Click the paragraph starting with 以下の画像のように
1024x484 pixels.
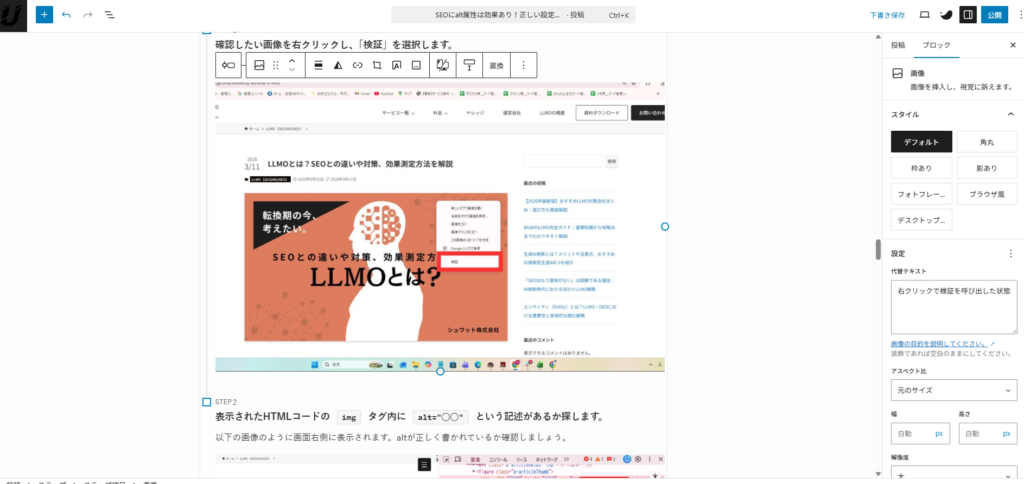[391, 436]
